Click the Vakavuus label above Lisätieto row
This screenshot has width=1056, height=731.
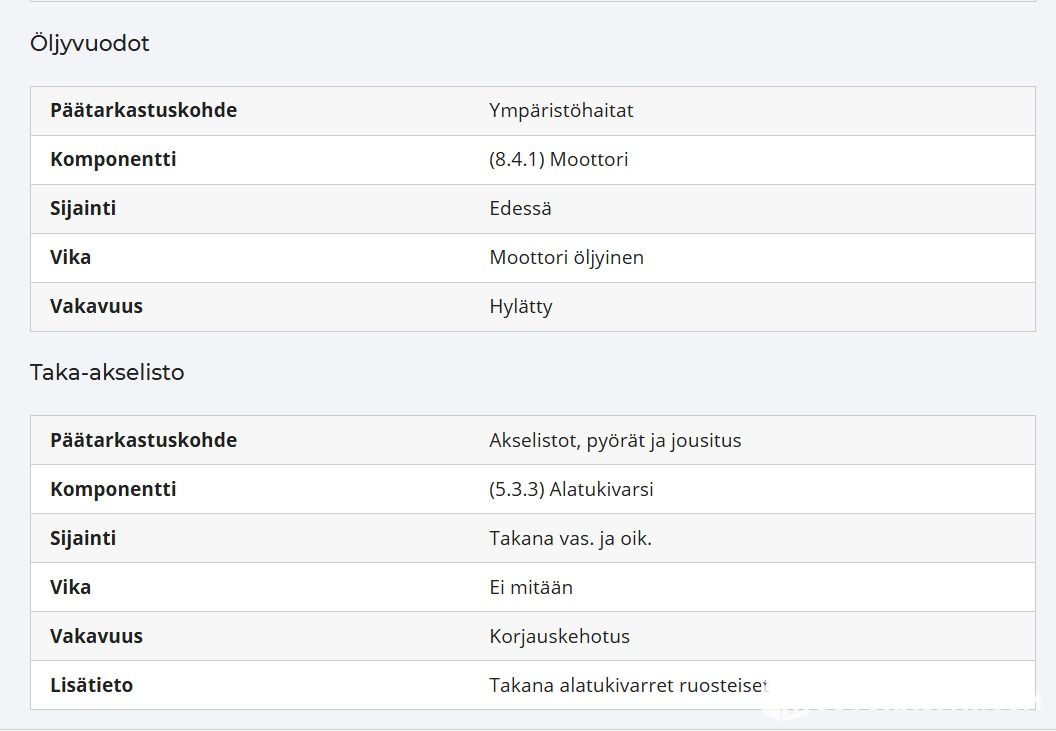(96, 637)
